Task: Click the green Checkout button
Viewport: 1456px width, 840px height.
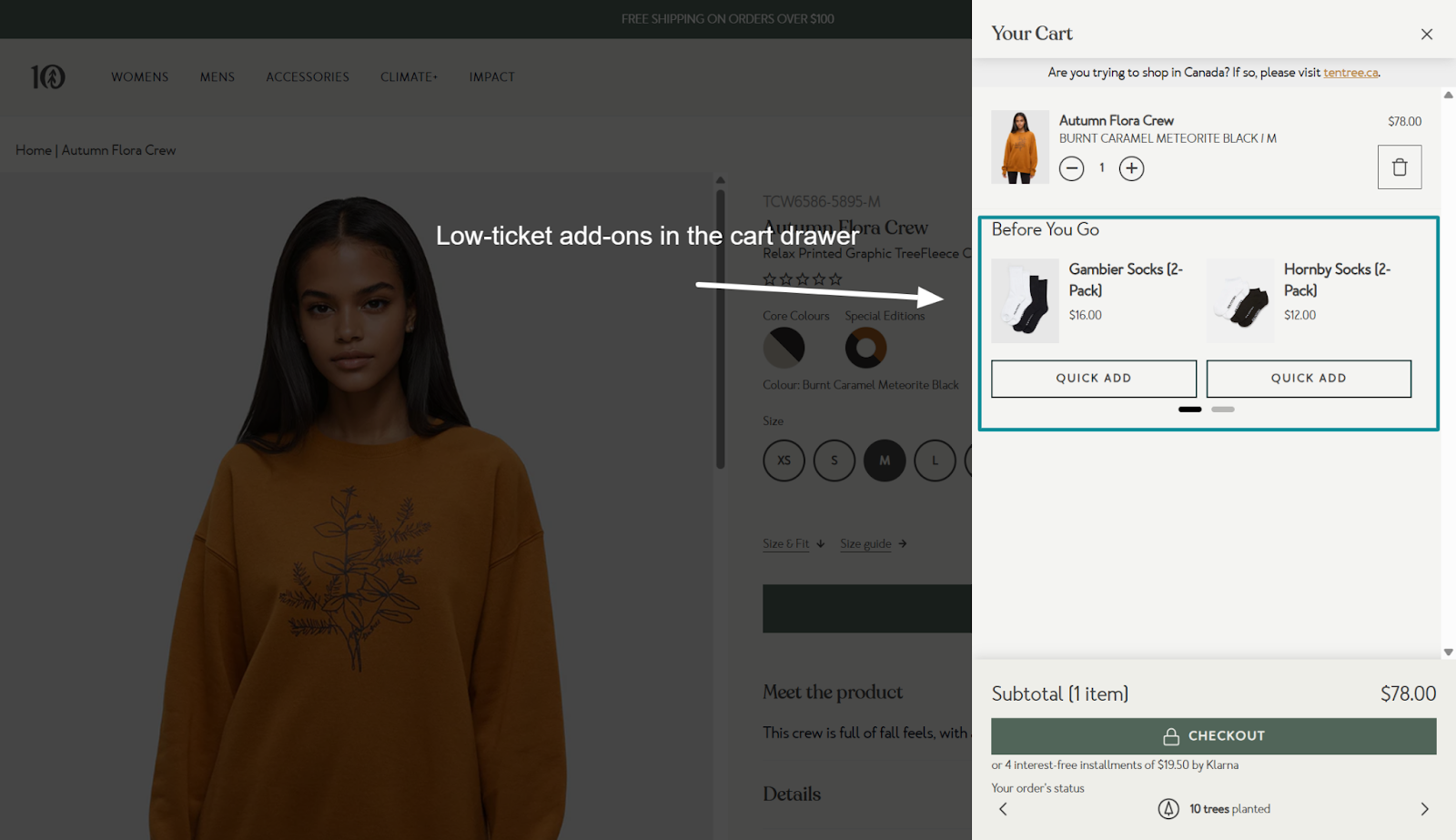Action: 1214,736
